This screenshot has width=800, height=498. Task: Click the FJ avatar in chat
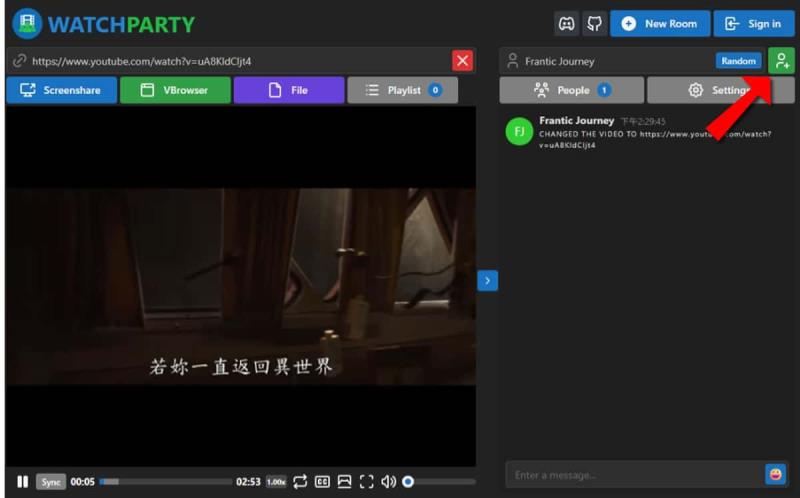pos(519,132)
